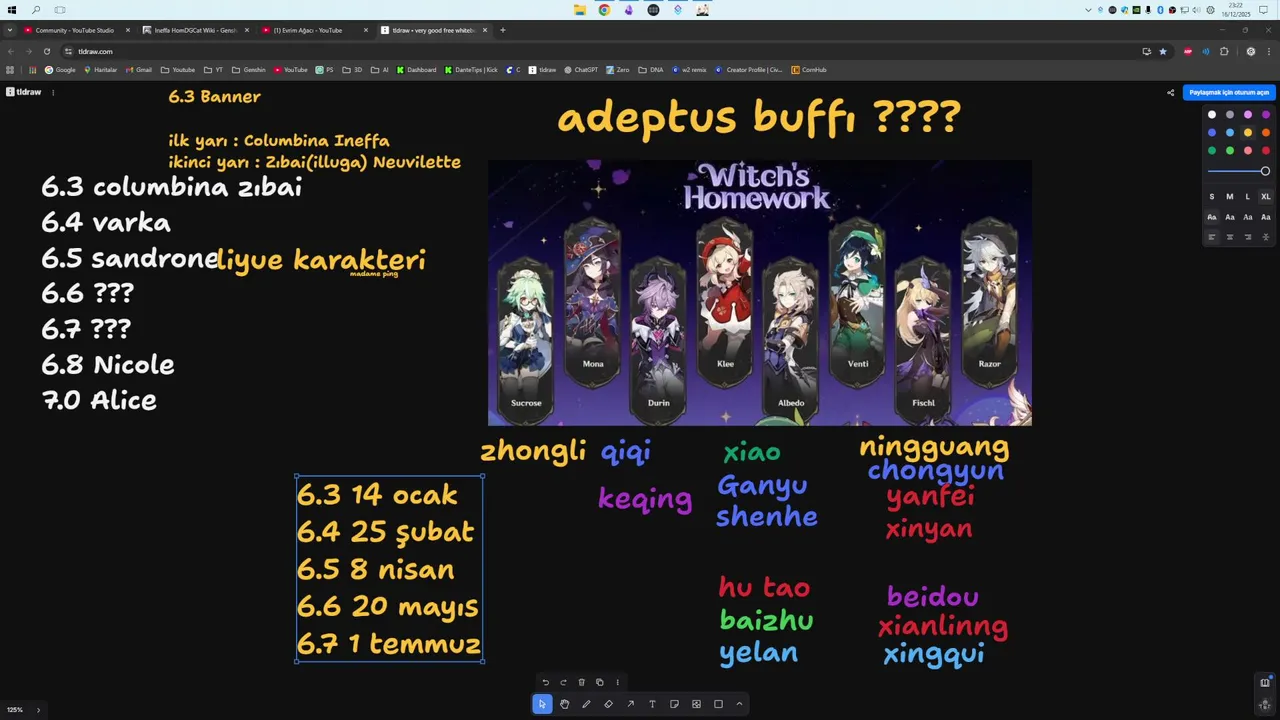
Task: Switch to Ineffa HomDGCat Wiki tab
Action: click(x=194, y=30)
